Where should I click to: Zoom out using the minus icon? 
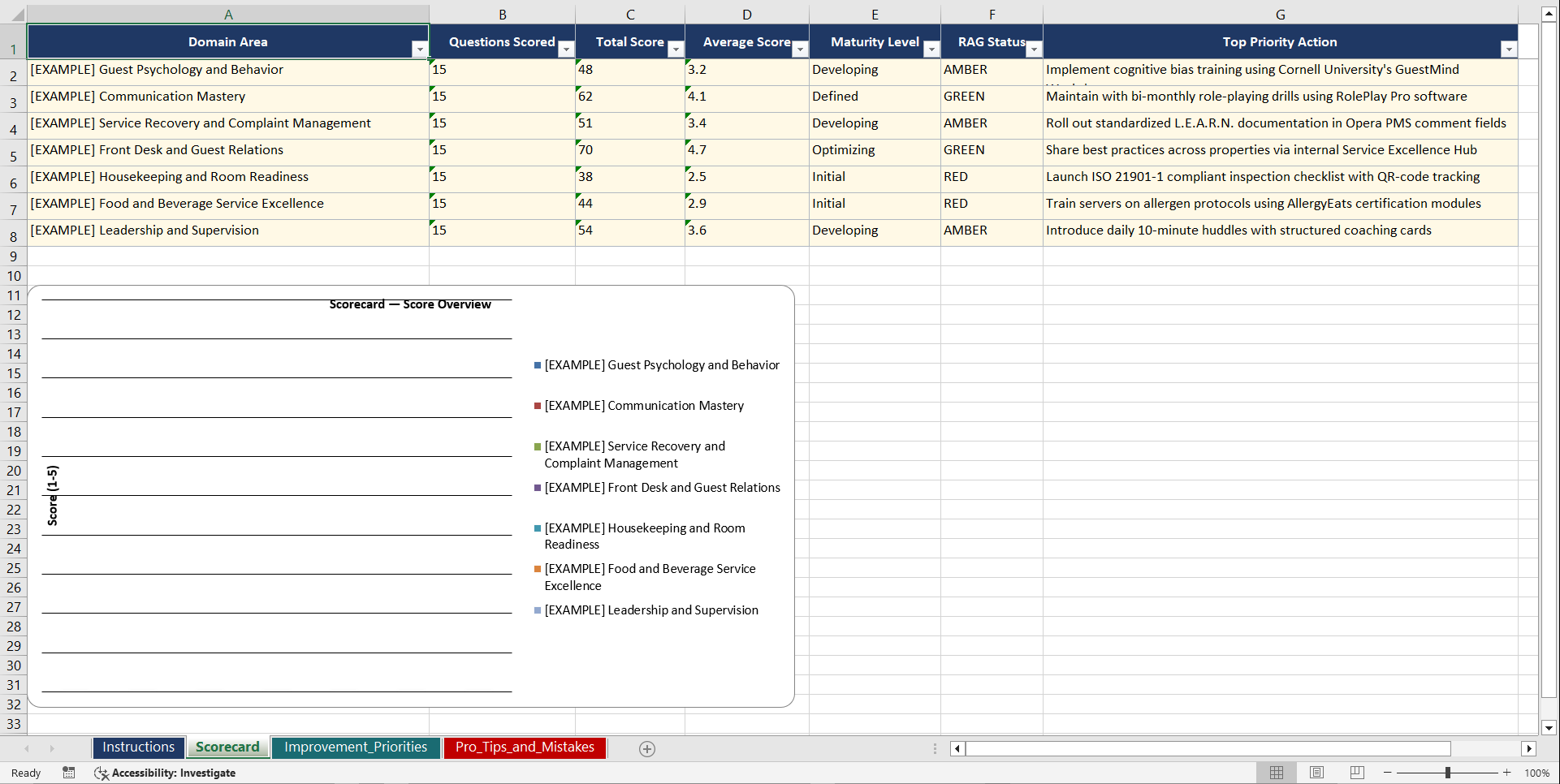click(1388, 773)
